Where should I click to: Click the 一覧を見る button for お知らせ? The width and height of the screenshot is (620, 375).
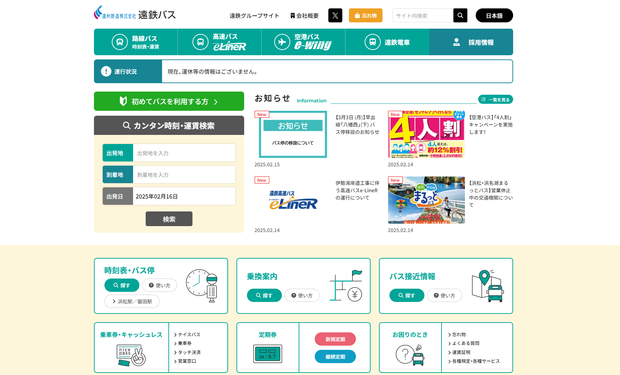pyautogui.click(x=495, y=99)
